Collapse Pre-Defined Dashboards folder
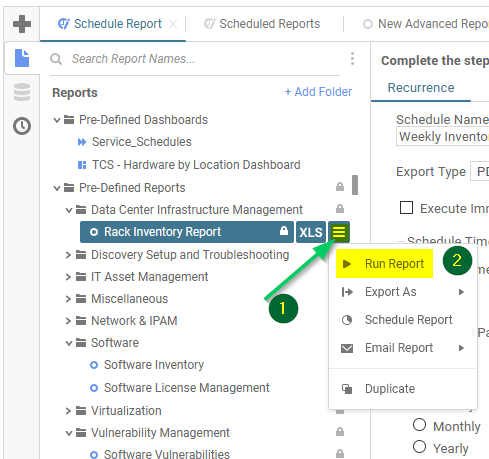The image size is (489, 459). coord(57,120)
